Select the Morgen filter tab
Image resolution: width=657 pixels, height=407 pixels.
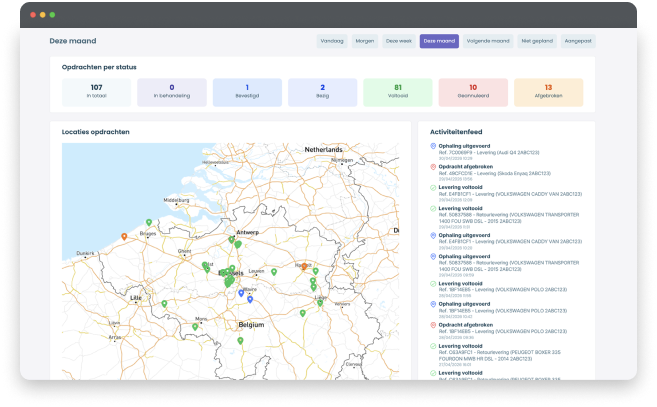pyautogui.click(x=365, y=41)
